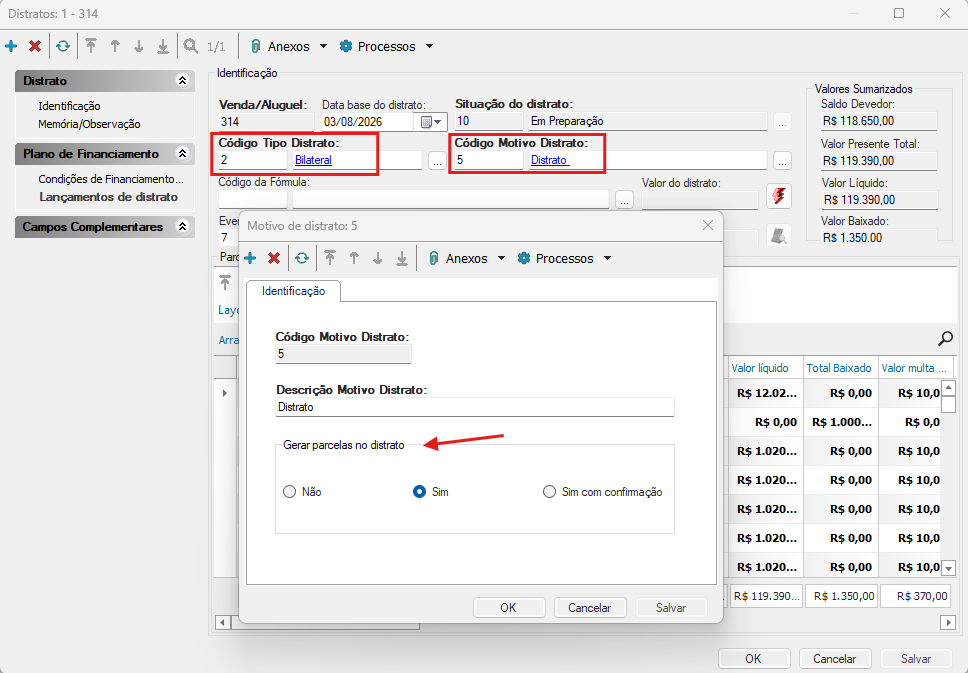Open Processos in Motivo de distrato dialog
Viewport: 968px width, 673px height.
pyautogui.click(x=556, y=258)
